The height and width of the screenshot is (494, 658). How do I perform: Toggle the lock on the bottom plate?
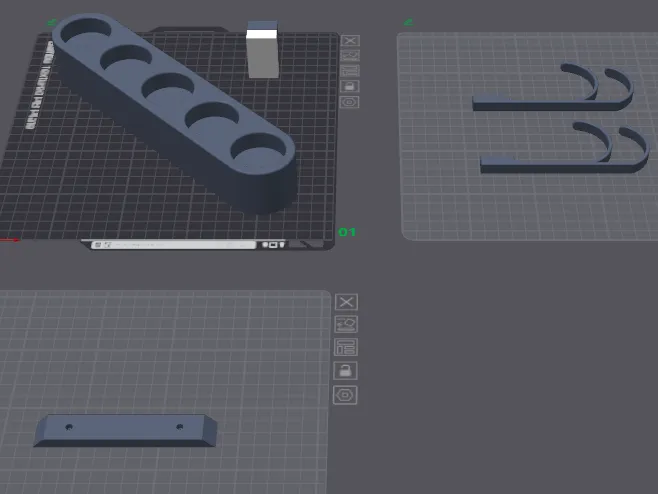(345, 371)
